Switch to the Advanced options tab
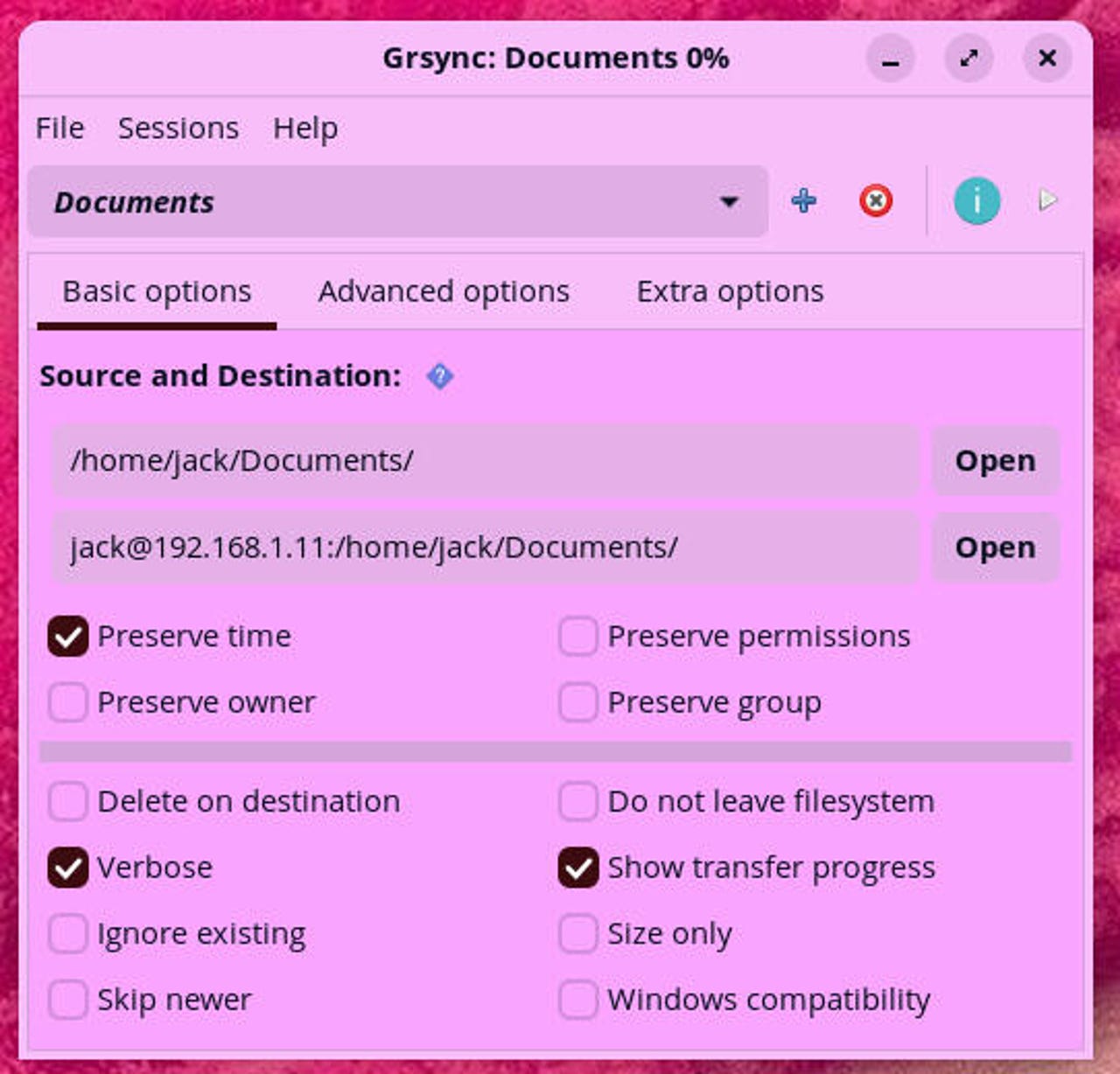Screen dimensions: 1120x1074 (x=444, y=291)
